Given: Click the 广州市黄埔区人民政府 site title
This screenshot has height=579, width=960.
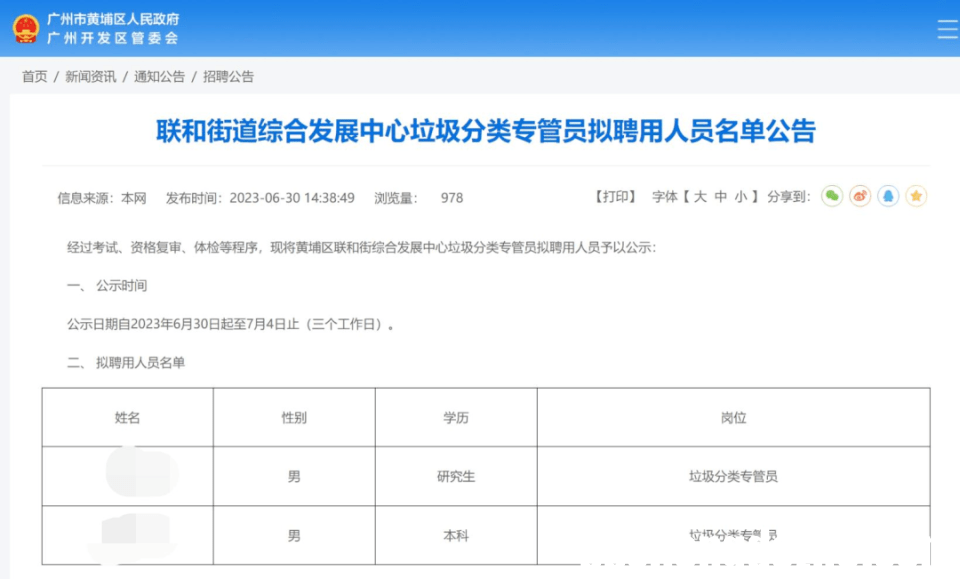Looking at the screenshot, I should pyautogui.click(x=113, y=19).
